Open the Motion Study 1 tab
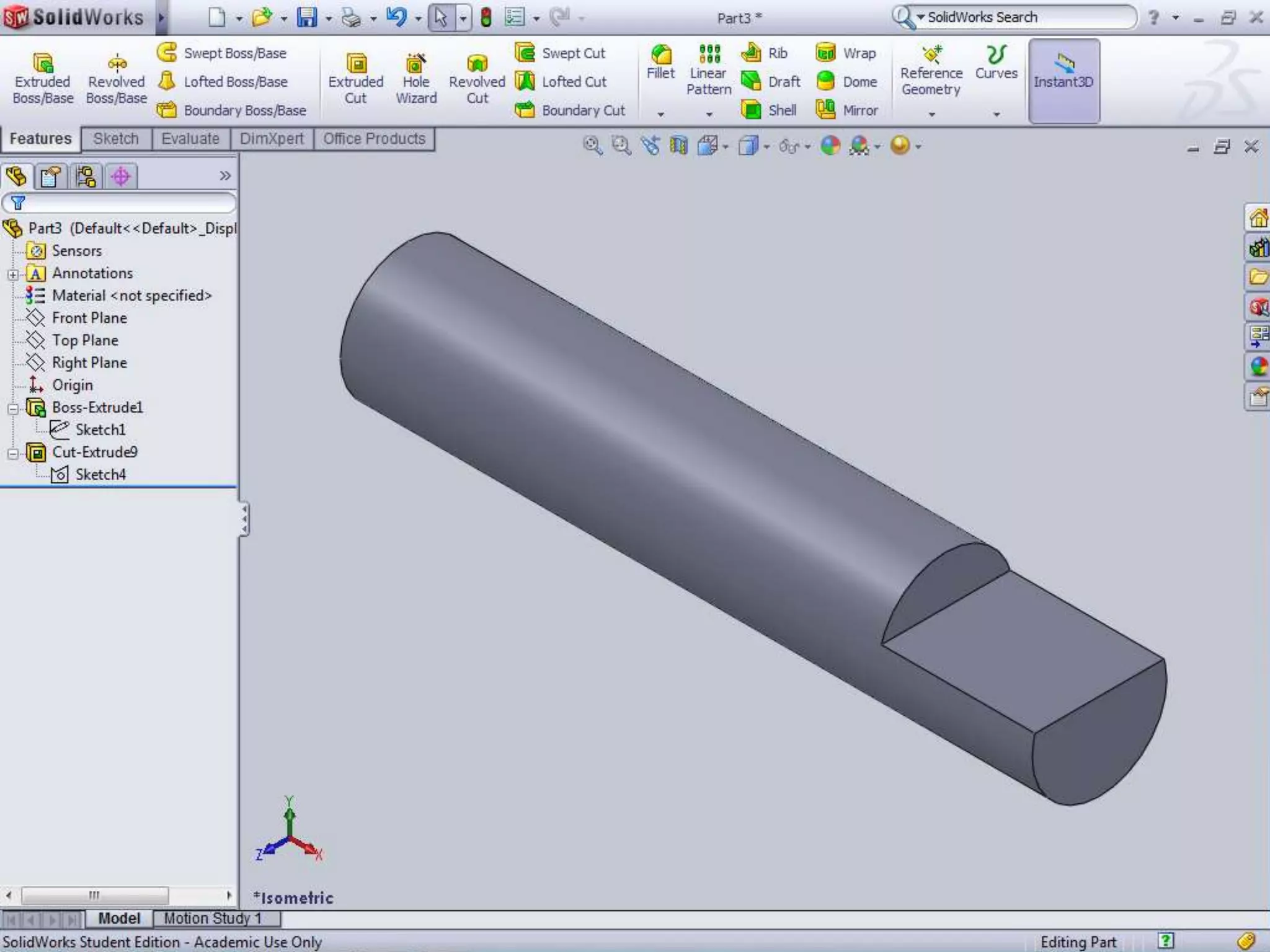This screenshot has width=1270, height=952. click(213, 918)
